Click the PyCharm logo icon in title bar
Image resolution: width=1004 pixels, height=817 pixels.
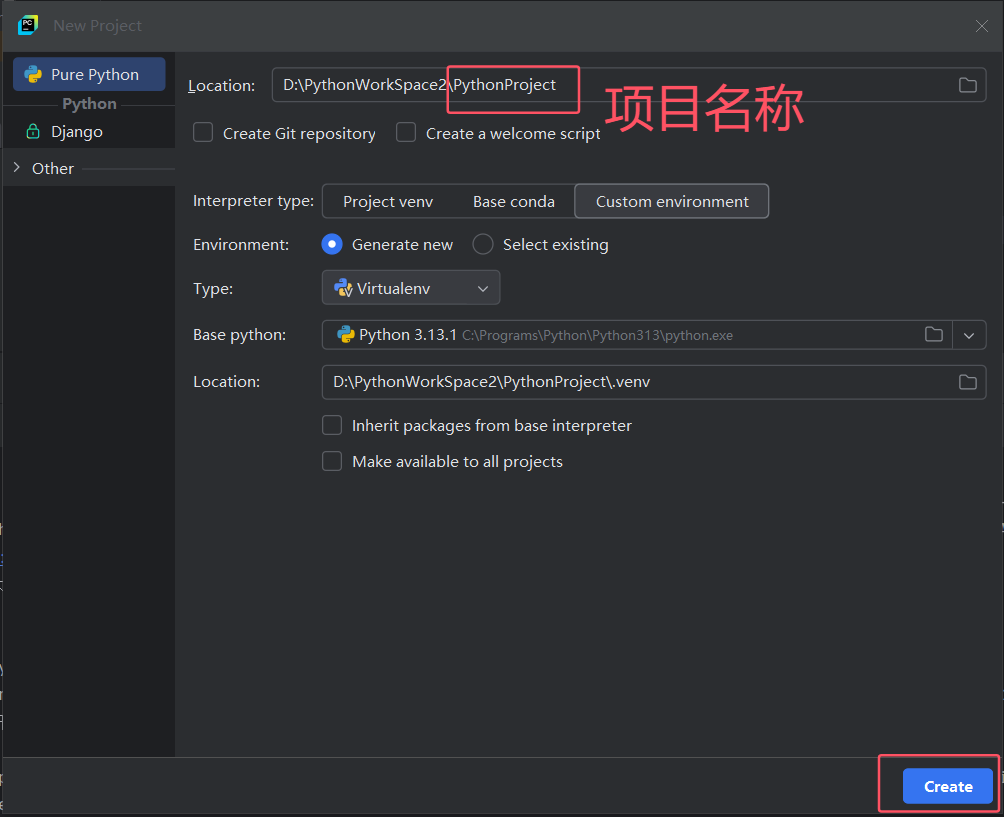coord(28,25)
